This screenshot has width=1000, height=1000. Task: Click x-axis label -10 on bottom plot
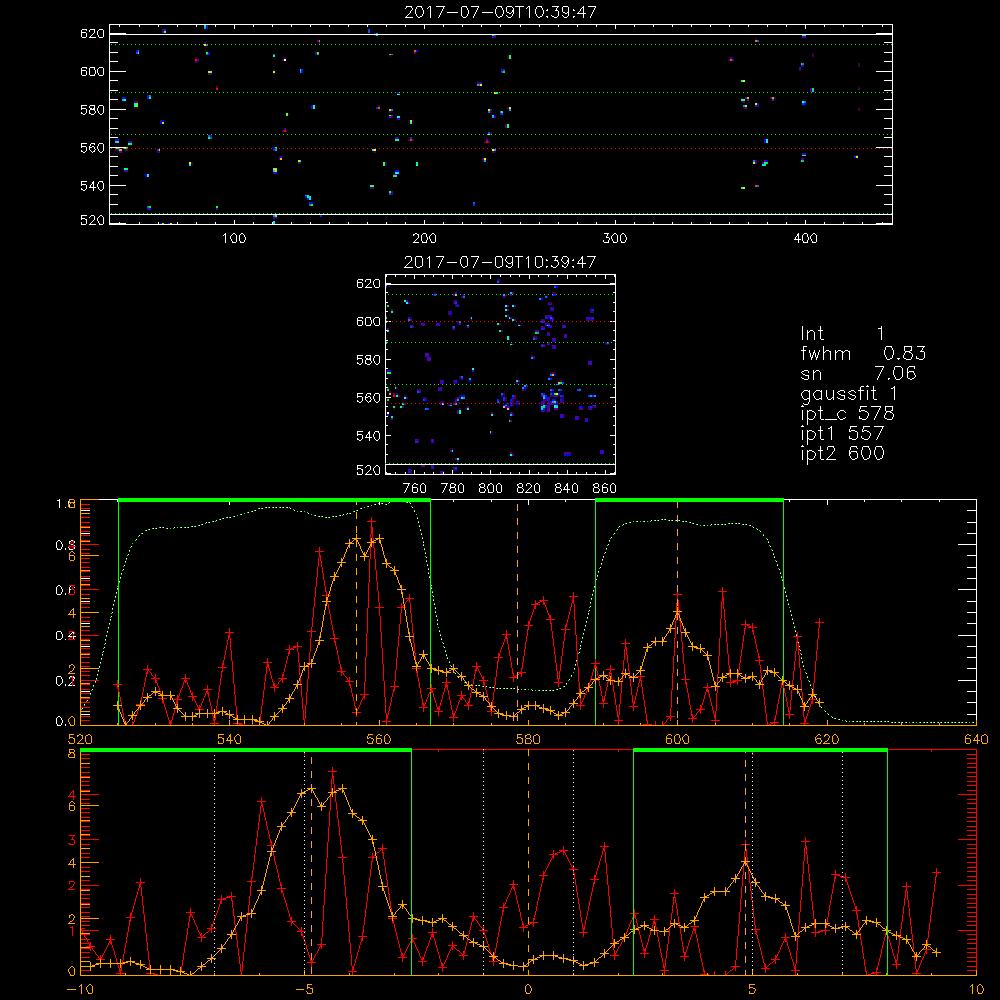(80, 990)
